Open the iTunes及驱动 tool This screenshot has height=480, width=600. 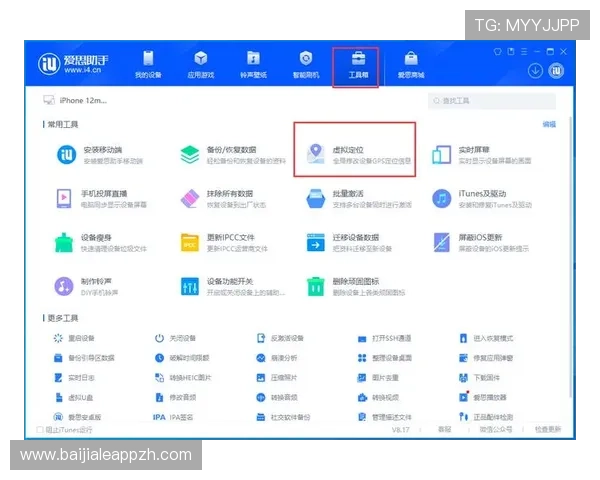482,199
